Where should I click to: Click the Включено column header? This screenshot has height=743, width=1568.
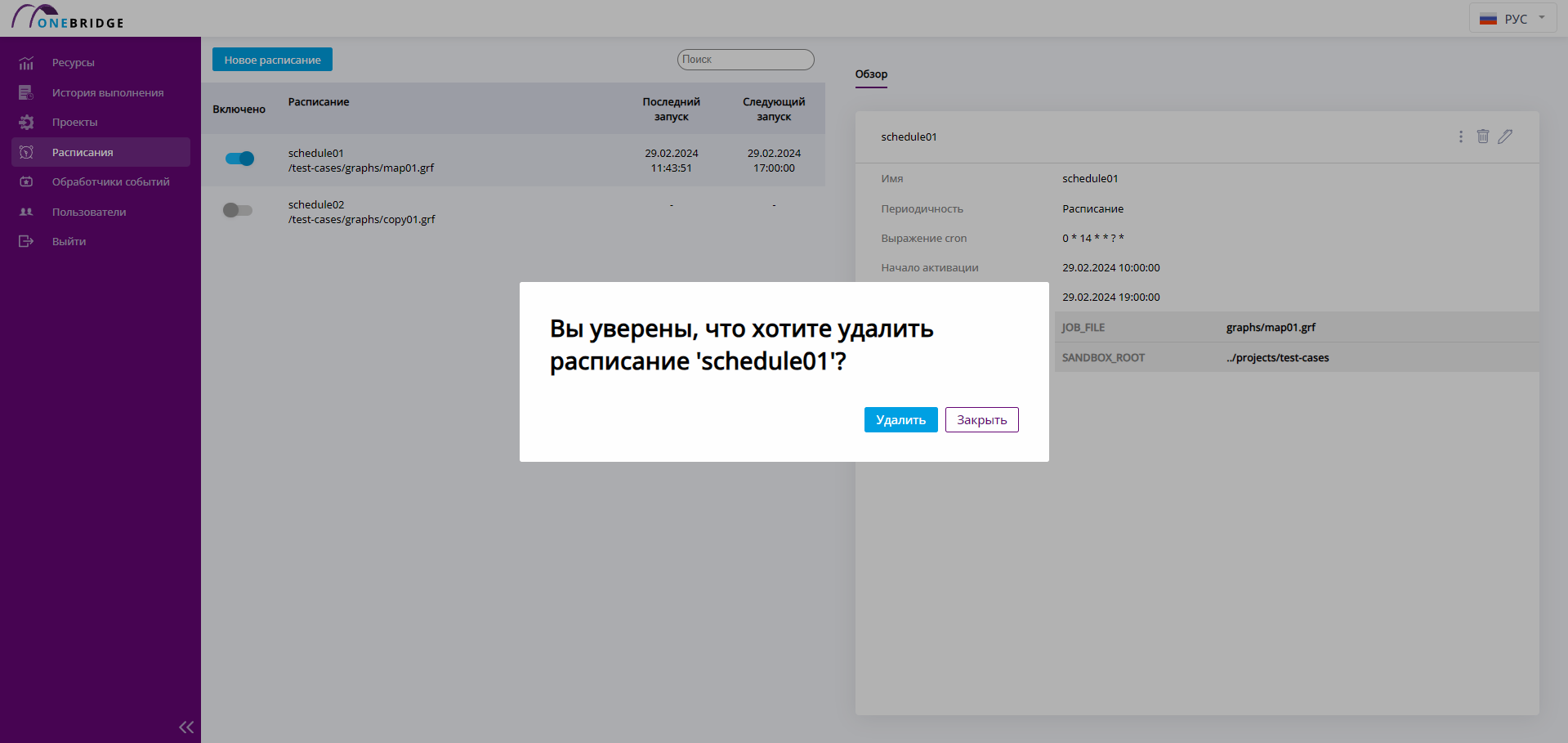click(239, 110)
